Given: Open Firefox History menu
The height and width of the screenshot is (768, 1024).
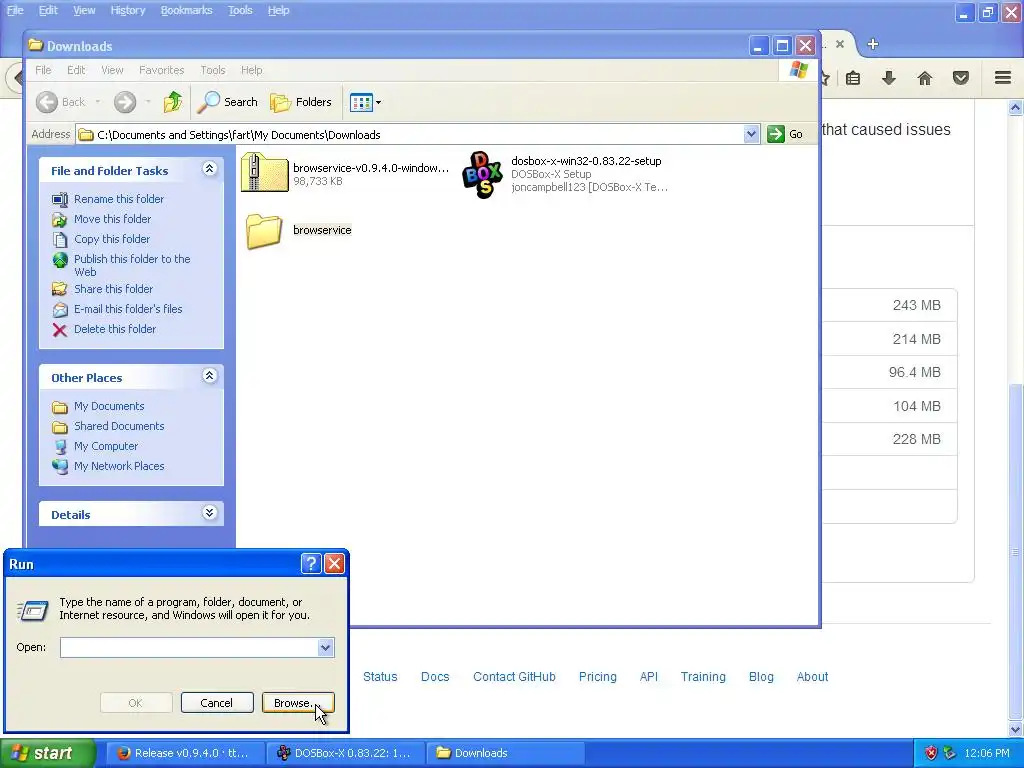Looking at the screenshot, I should [x=127, y=10].
